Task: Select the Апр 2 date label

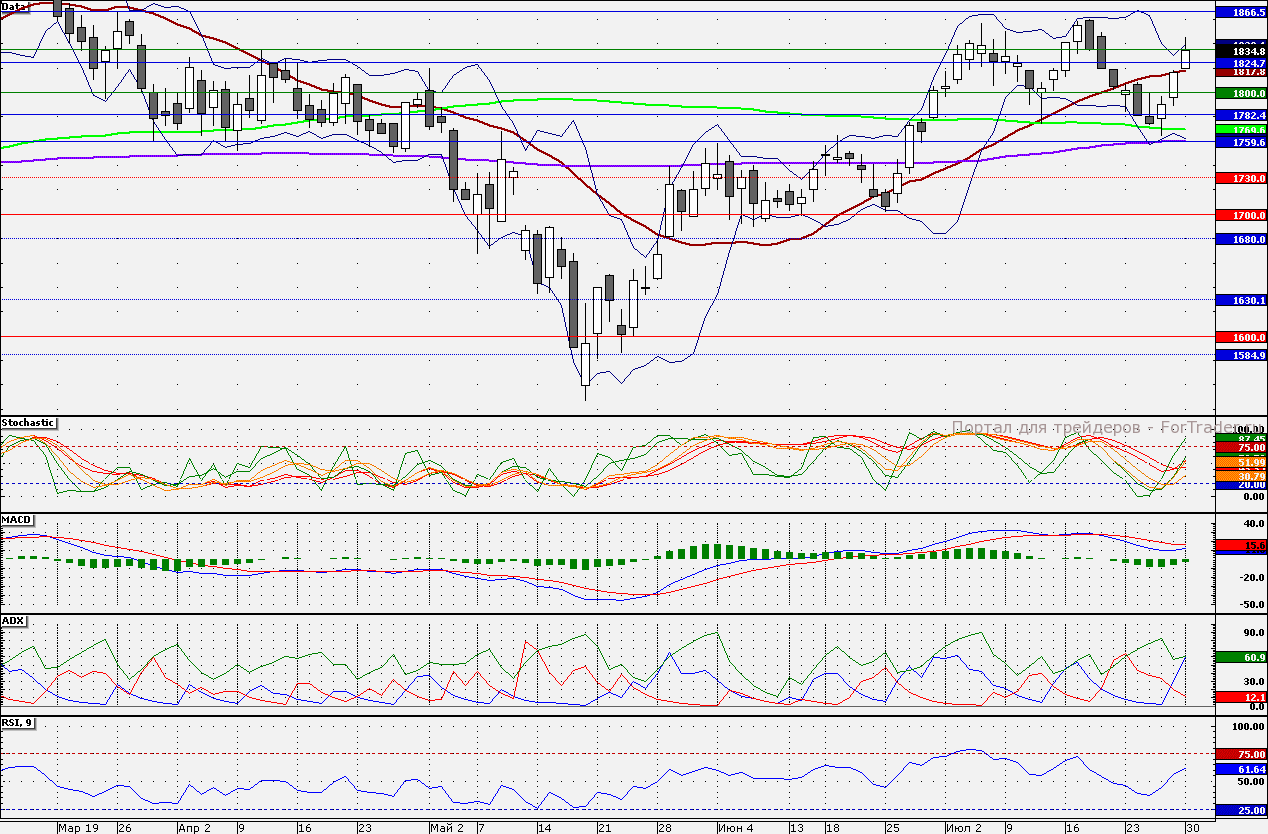Action: pos(194,828)
